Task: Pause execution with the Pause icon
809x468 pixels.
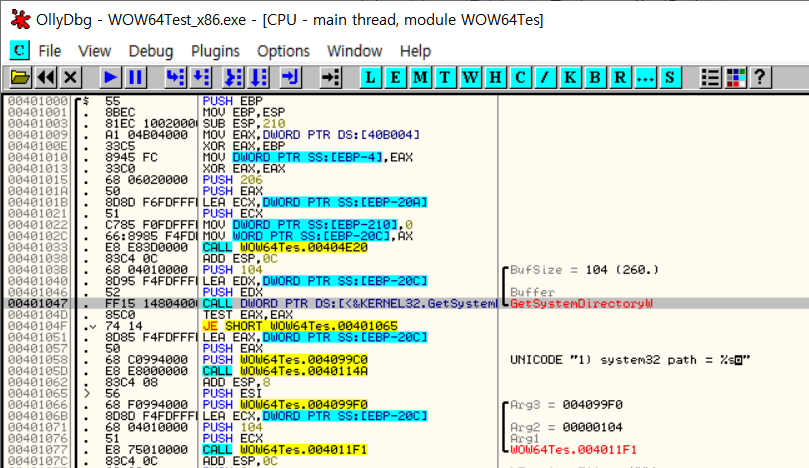Action: [x=135, y=77]
